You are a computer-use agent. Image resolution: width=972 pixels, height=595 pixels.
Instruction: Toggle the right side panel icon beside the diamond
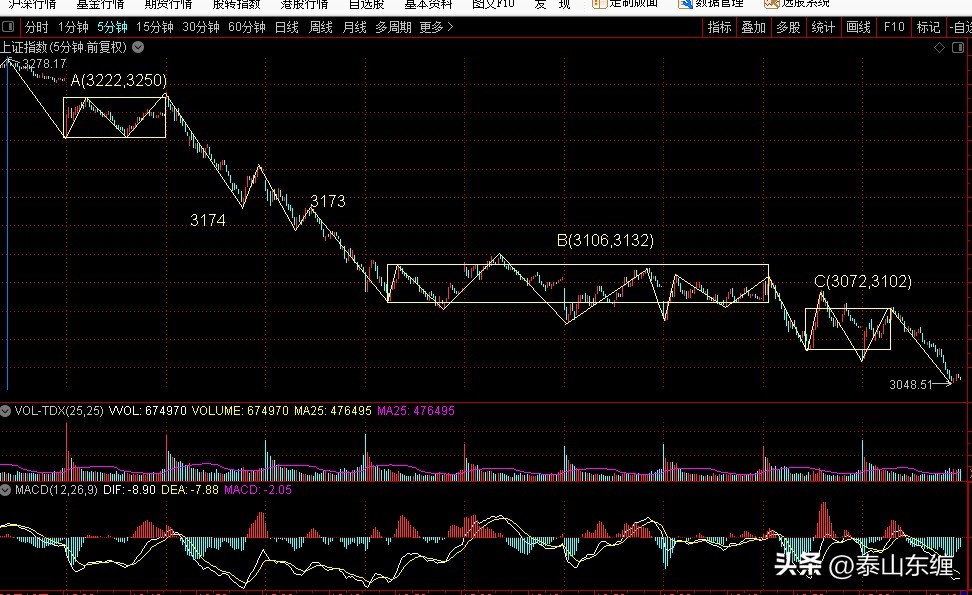point(958,48)
